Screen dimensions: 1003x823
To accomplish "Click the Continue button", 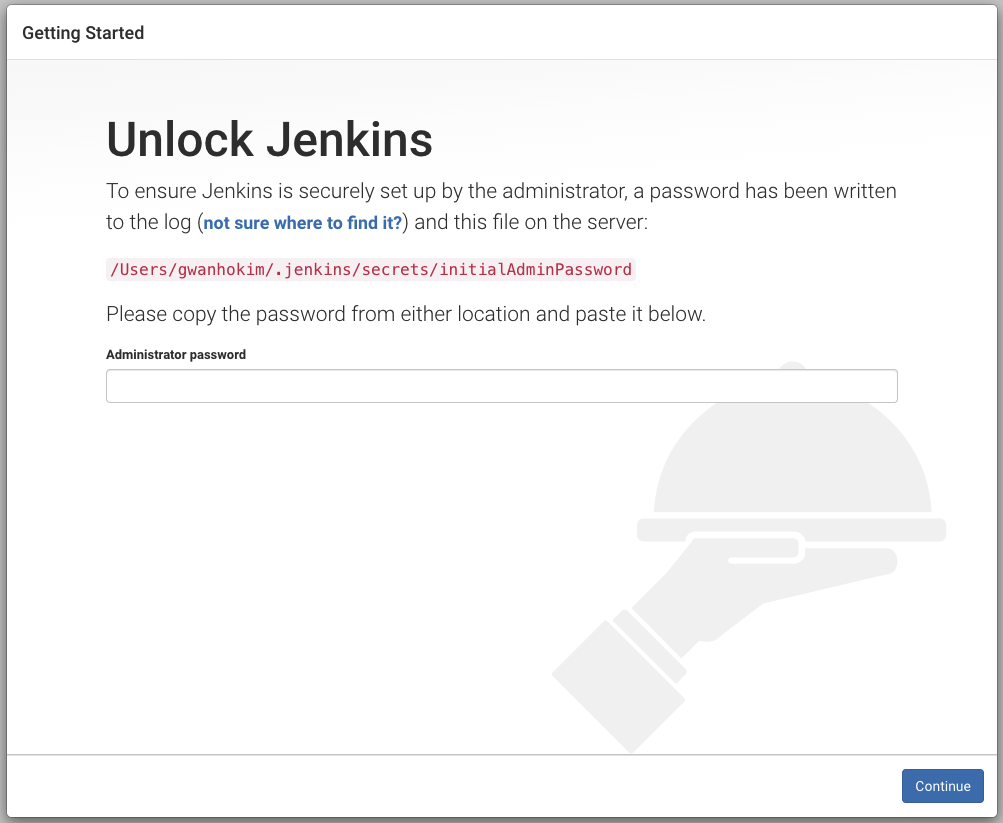I will pos(942,786).
